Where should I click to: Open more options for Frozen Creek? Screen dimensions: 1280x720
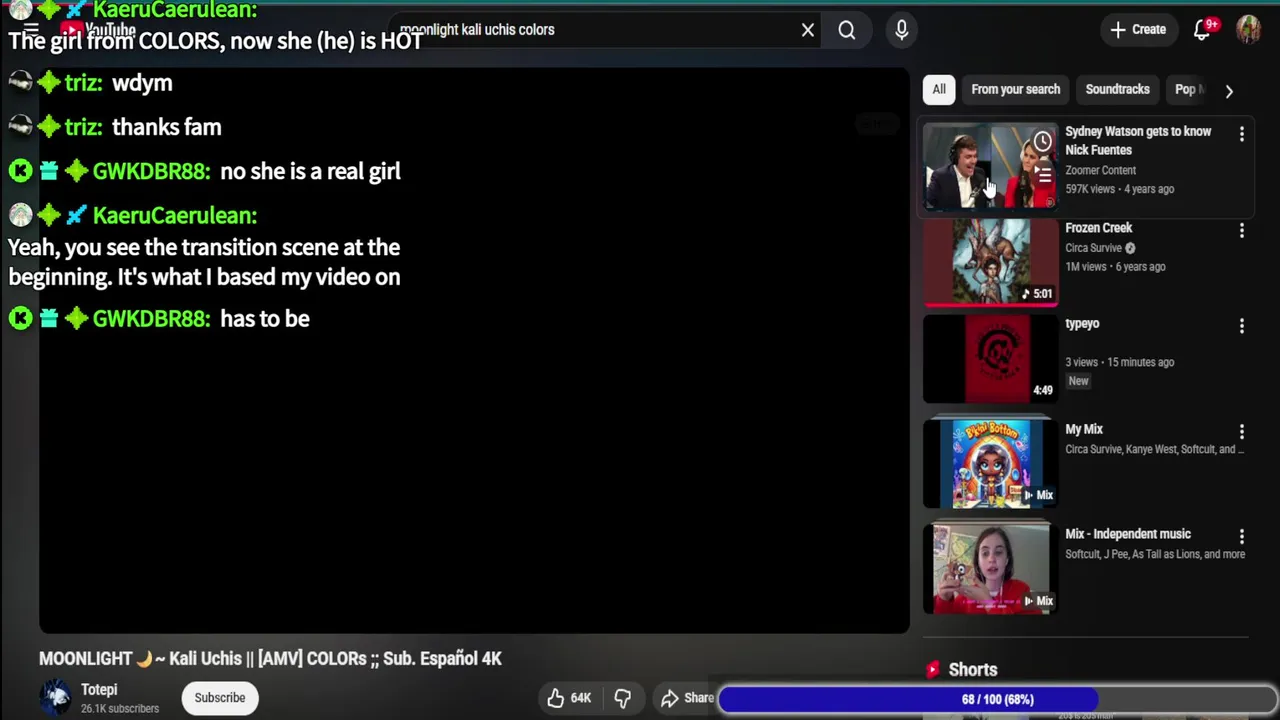coord(1242,230)
